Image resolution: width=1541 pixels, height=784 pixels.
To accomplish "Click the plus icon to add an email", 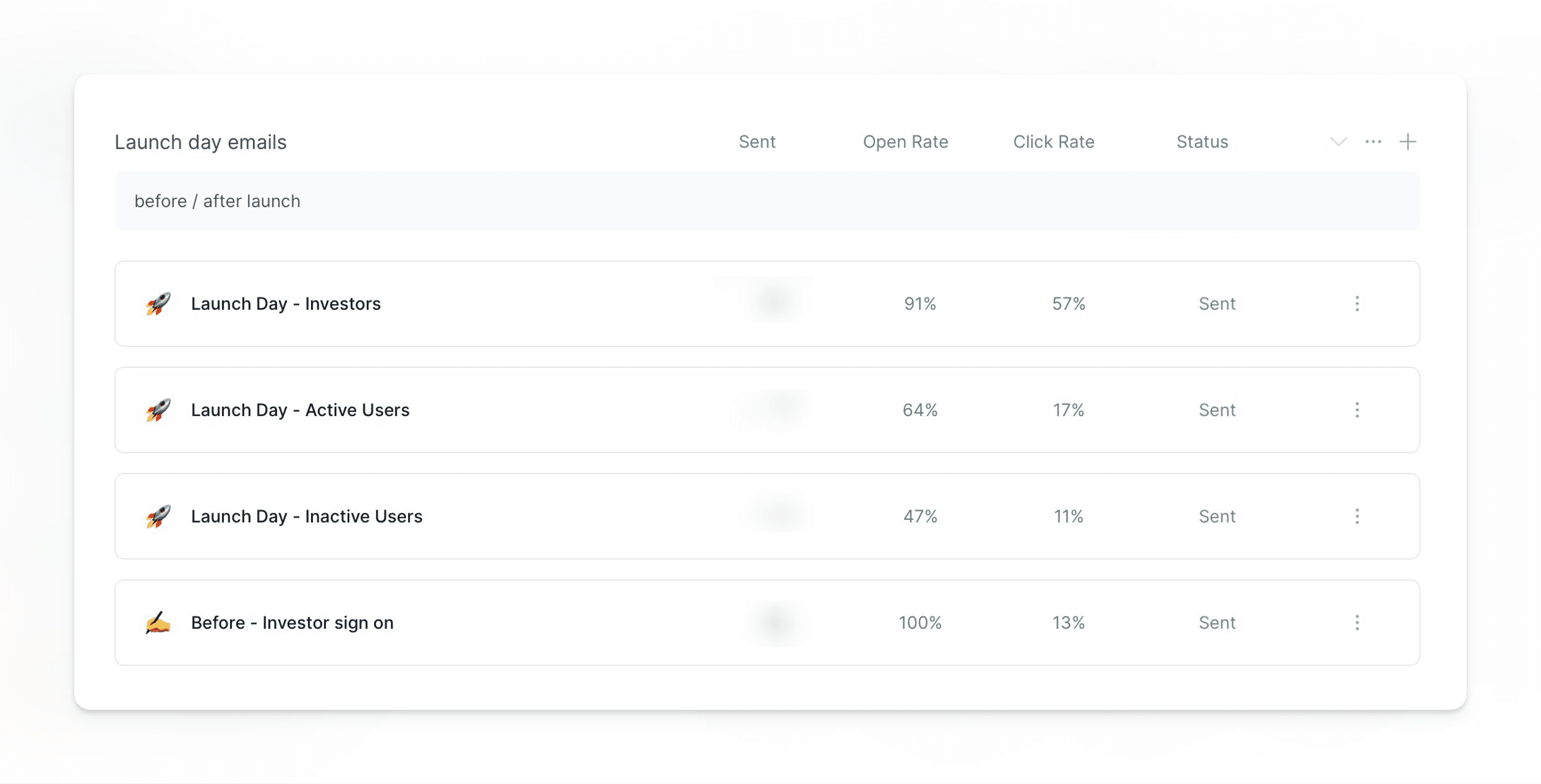I will pyautogui.click(x=1408, y=142).
